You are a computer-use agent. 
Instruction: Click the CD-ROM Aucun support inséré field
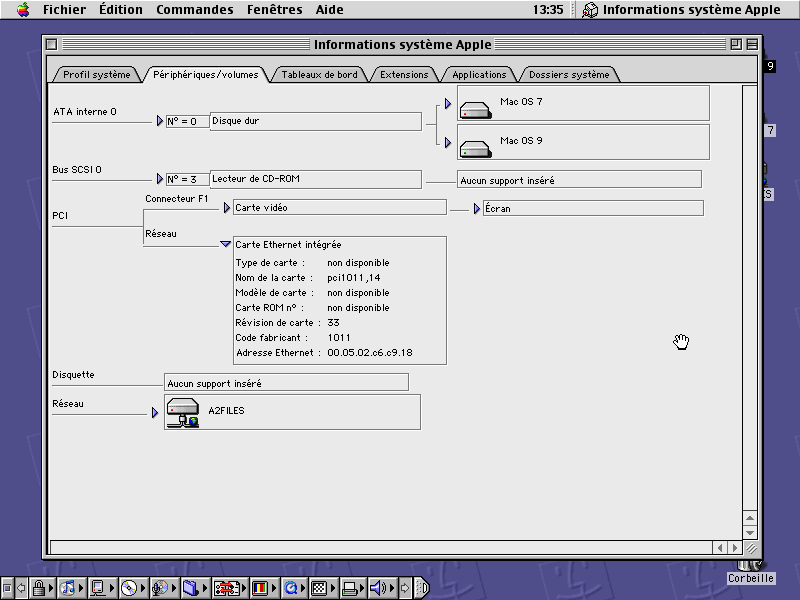(x=579, y=180)
